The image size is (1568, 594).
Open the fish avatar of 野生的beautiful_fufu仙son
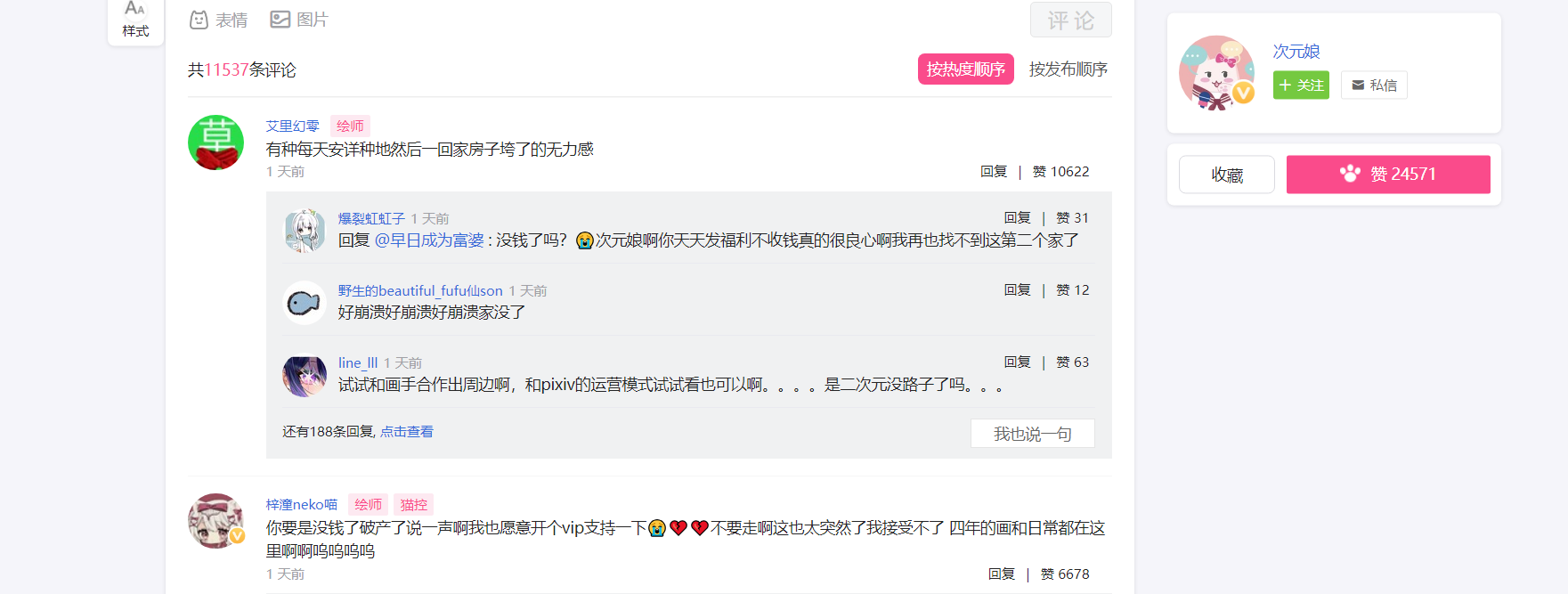tap(305, 304)
